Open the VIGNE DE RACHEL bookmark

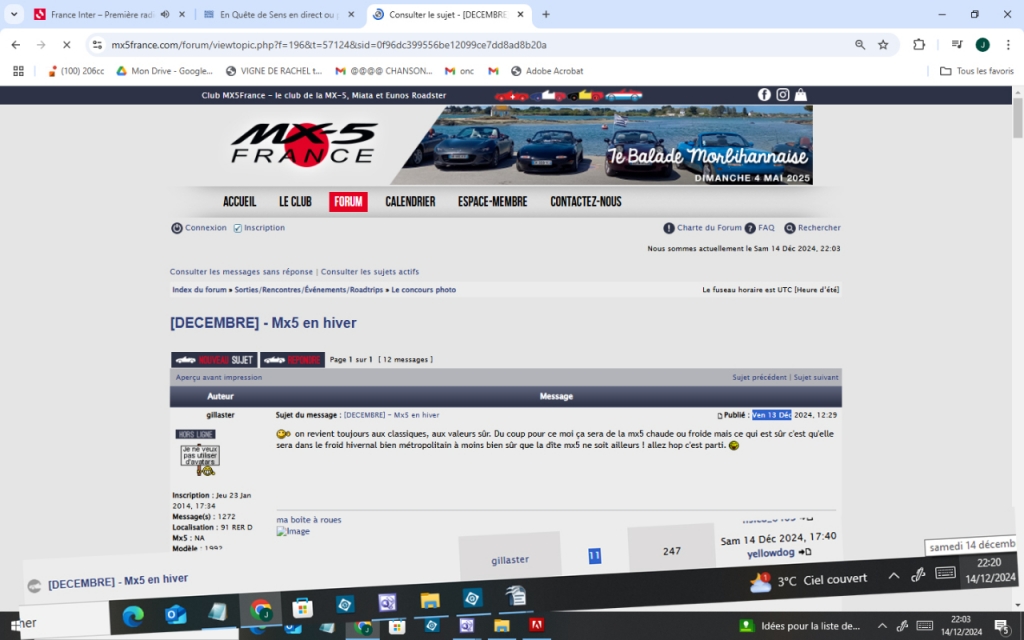(x=274, y=71)
